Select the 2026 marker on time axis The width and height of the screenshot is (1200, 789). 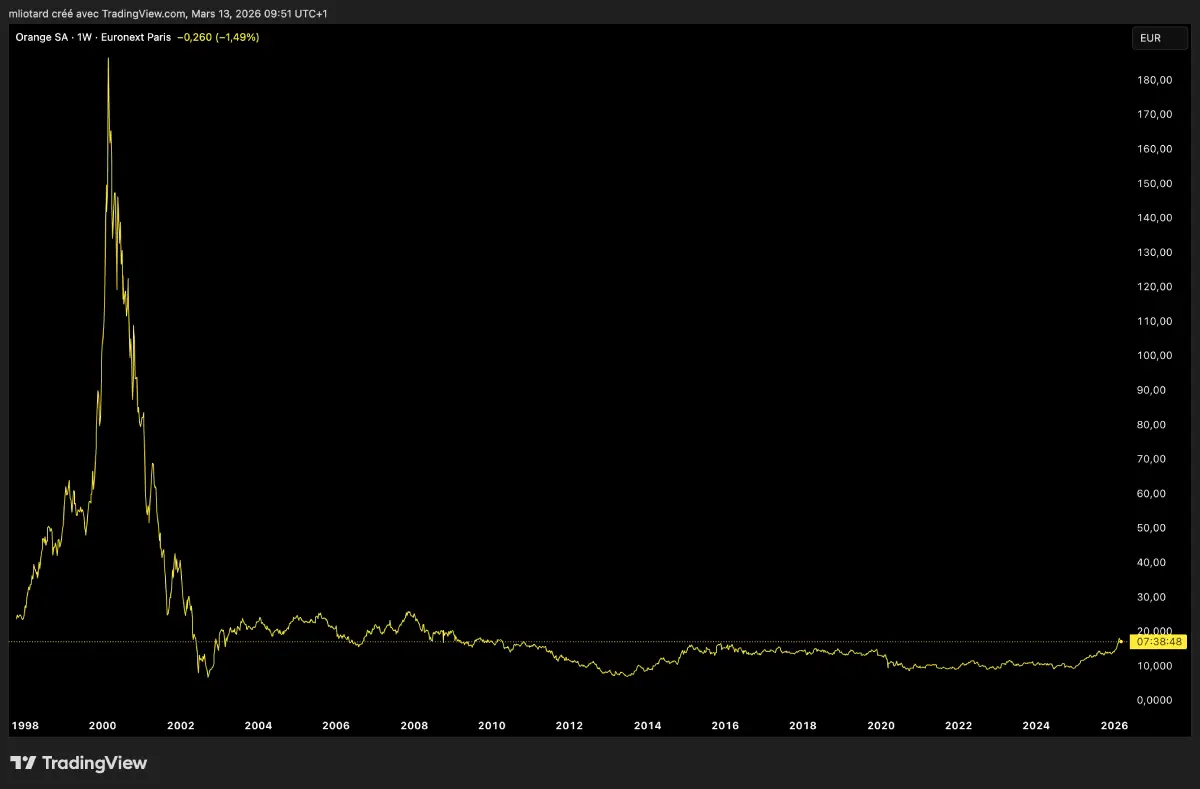click(x=1114, y=726)
